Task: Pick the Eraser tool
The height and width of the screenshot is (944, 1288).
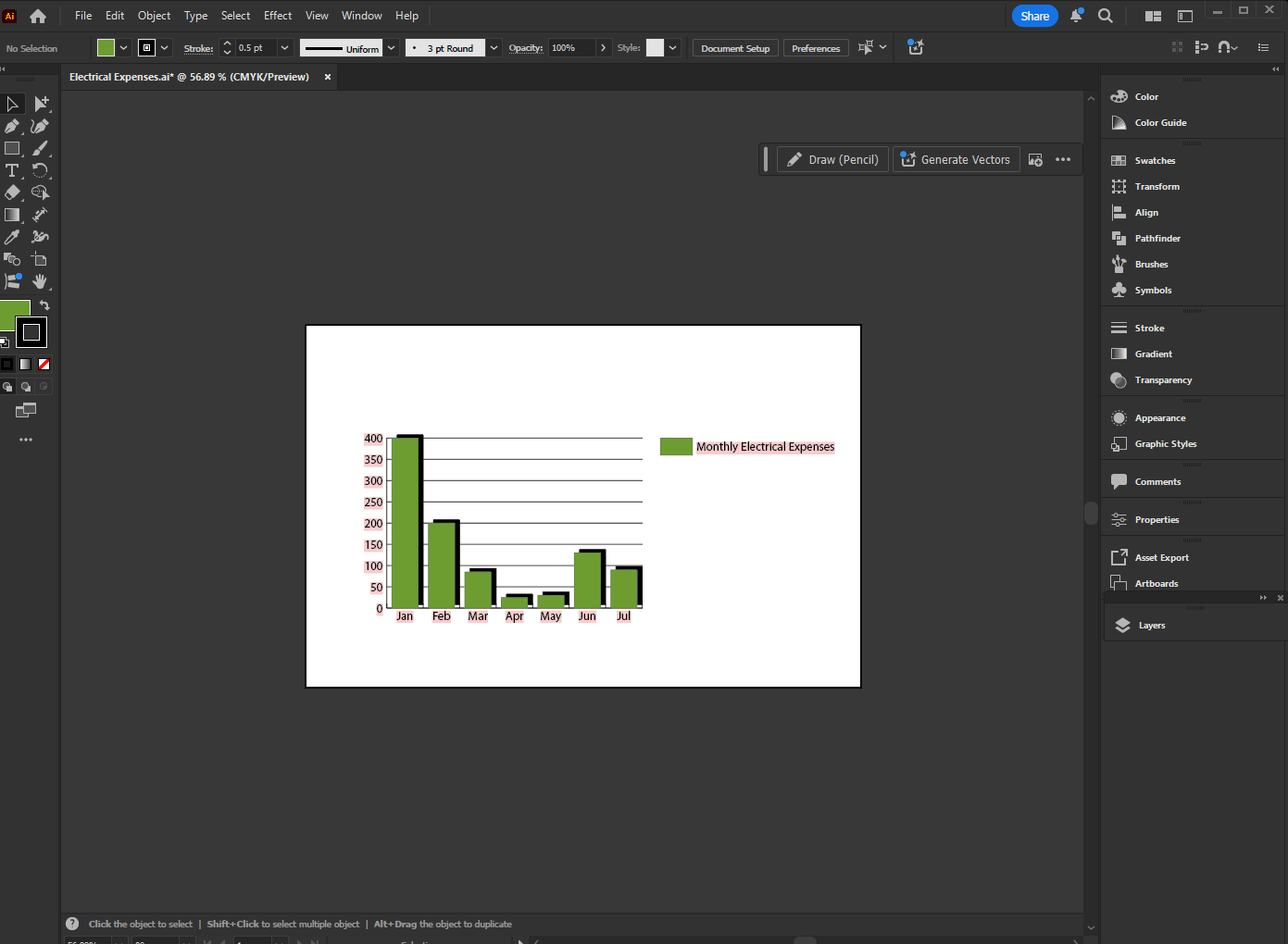Action: click(x=12, y=192)
